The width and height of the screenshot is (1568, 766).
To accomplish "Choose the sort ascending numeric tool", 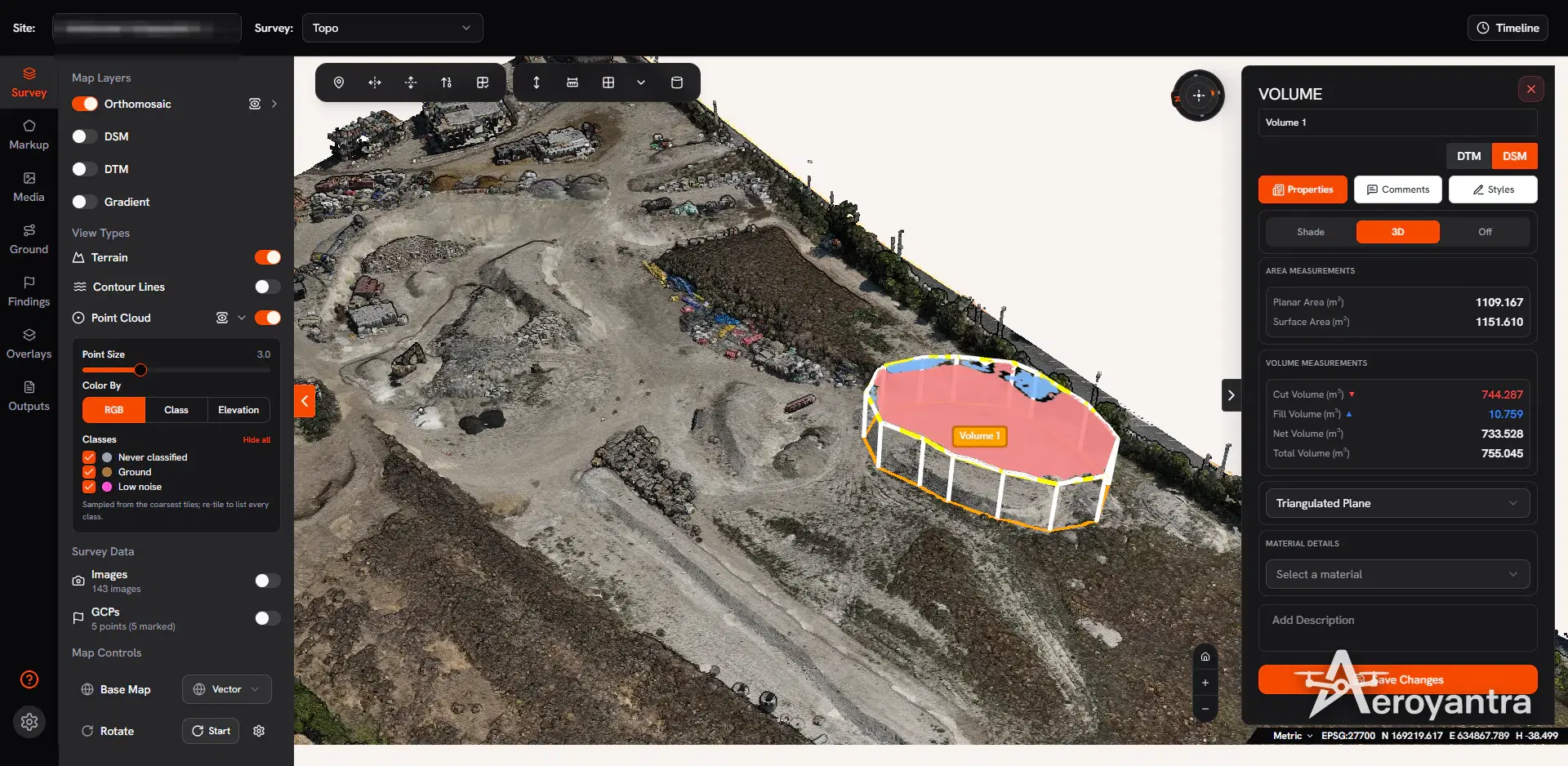I will pos(447,82).
